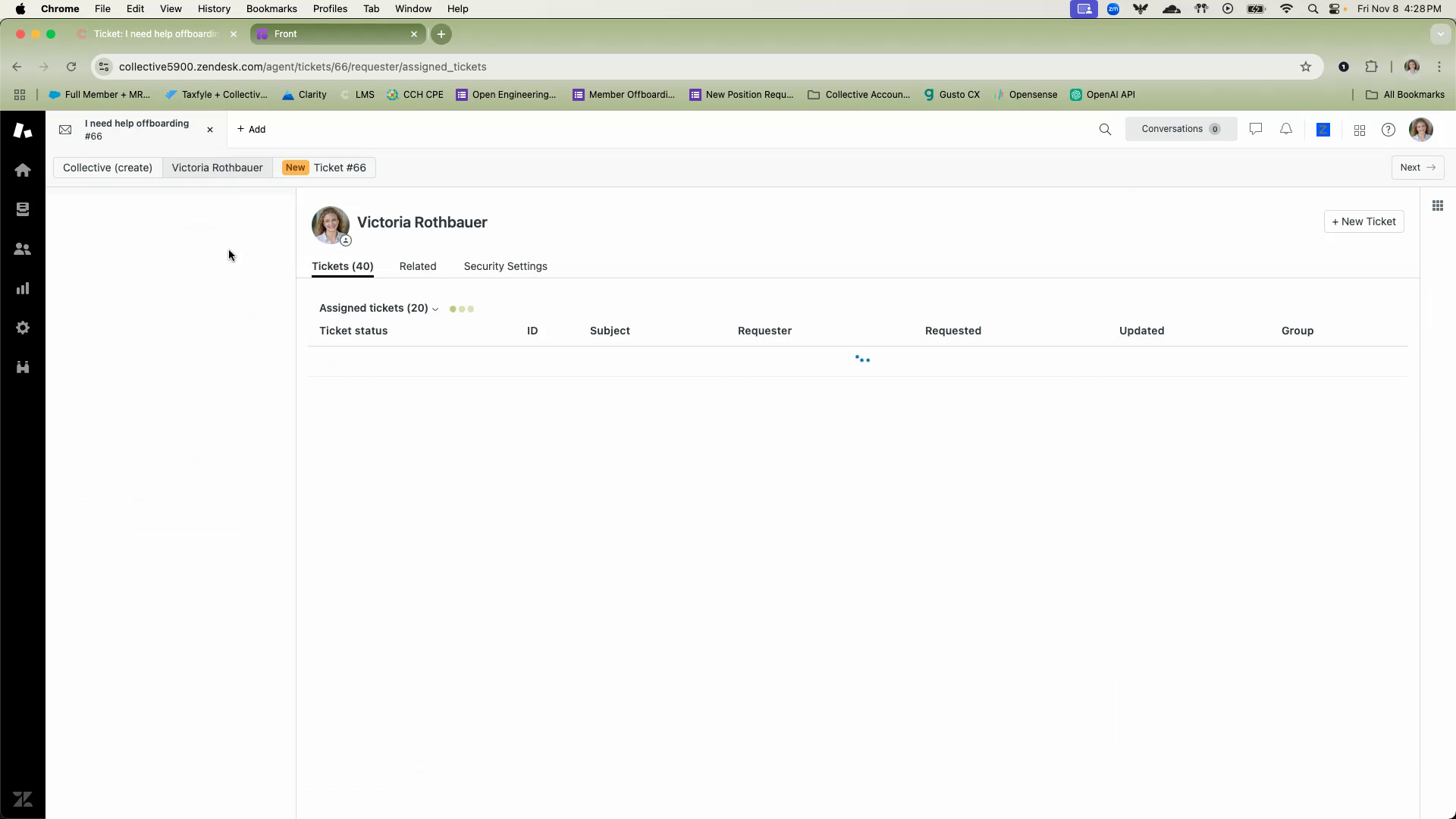Open Bookmarks in the macOS menu bar
Image resolution: width=1456 pixels, height=819 pixels.
(271, 9)
